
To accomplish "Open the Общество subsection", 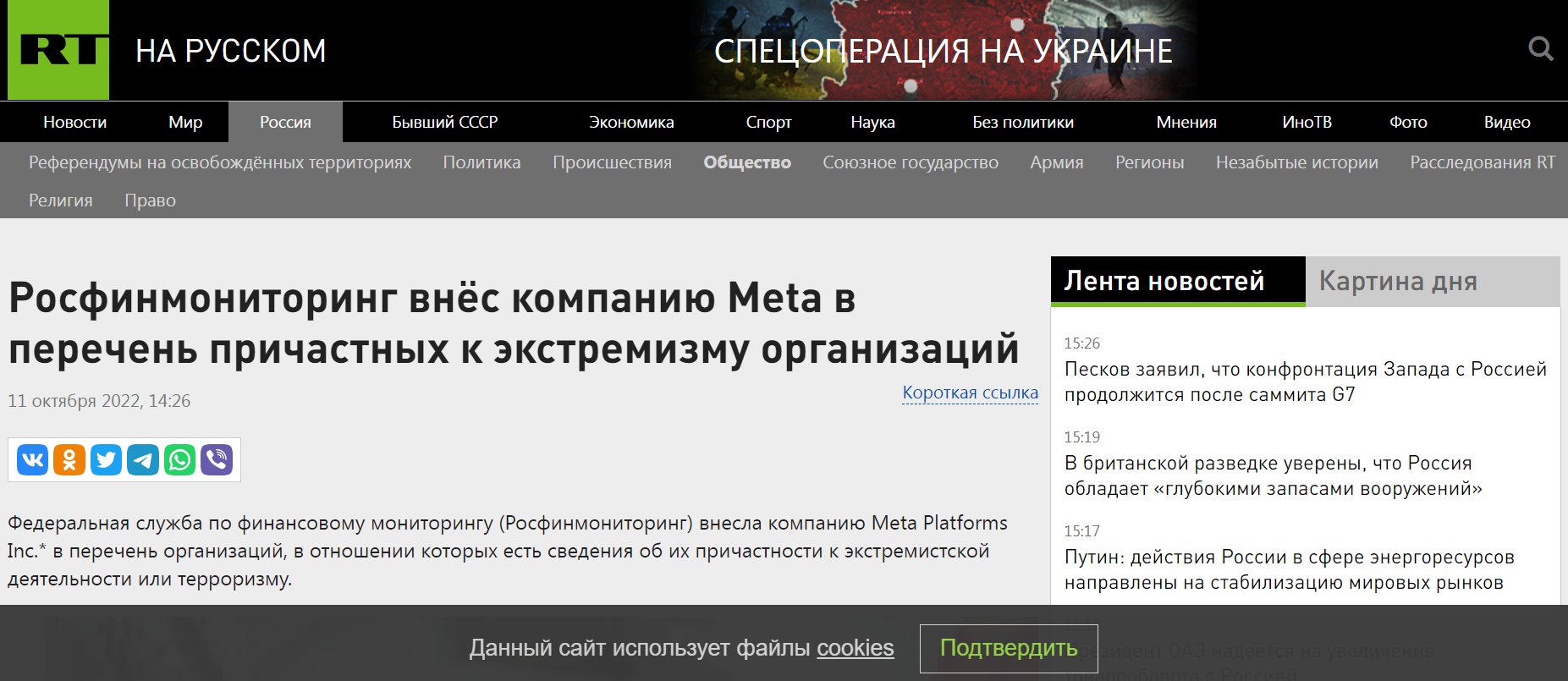I will click(747, 162).
